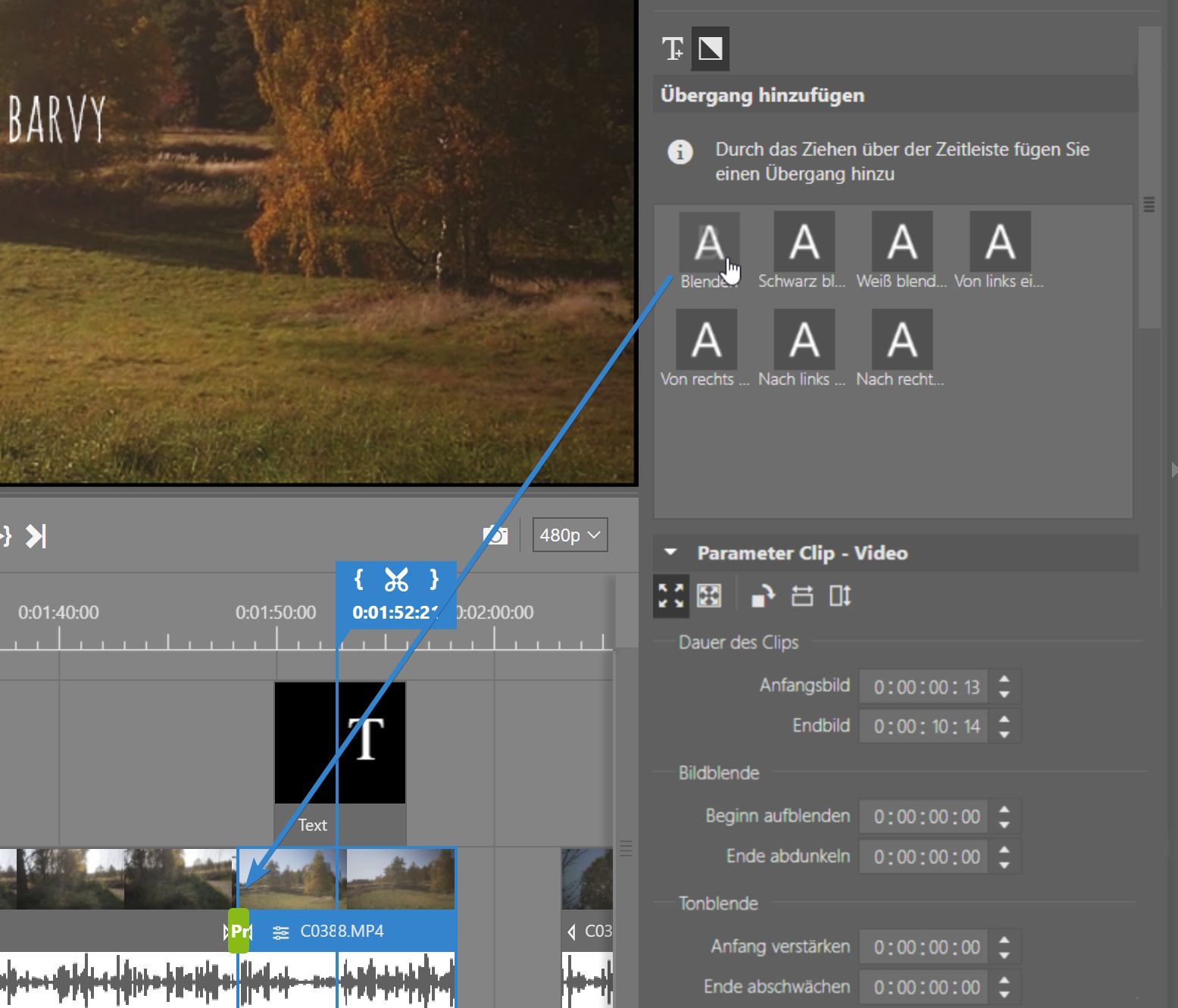Choose the 'Nach links ...' transition
The height and width of the screenshot is (1008, 1178).
(805, 339)
